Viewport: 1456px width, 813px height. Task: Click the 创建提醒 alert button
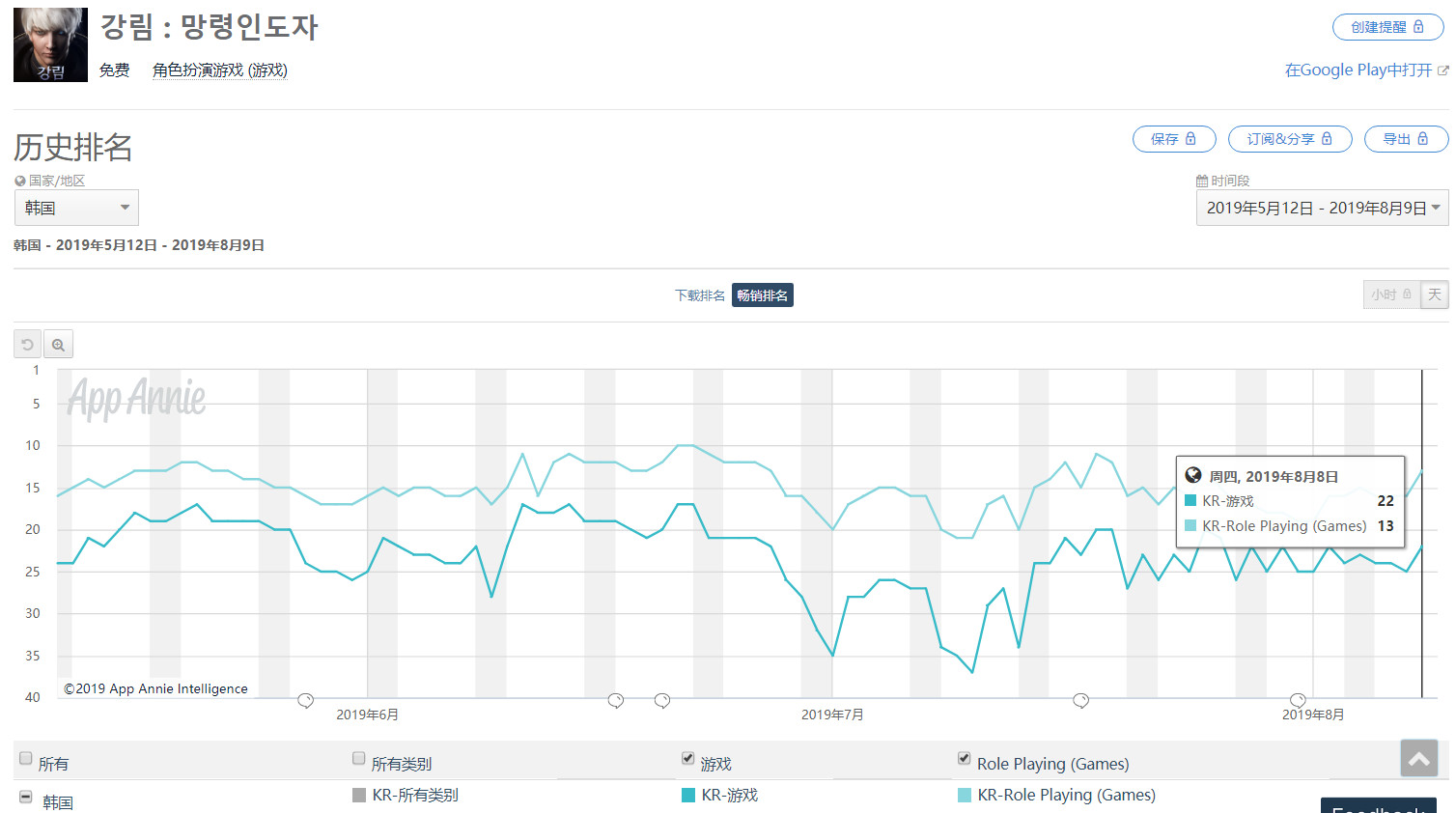click(x=1387, y=27)
